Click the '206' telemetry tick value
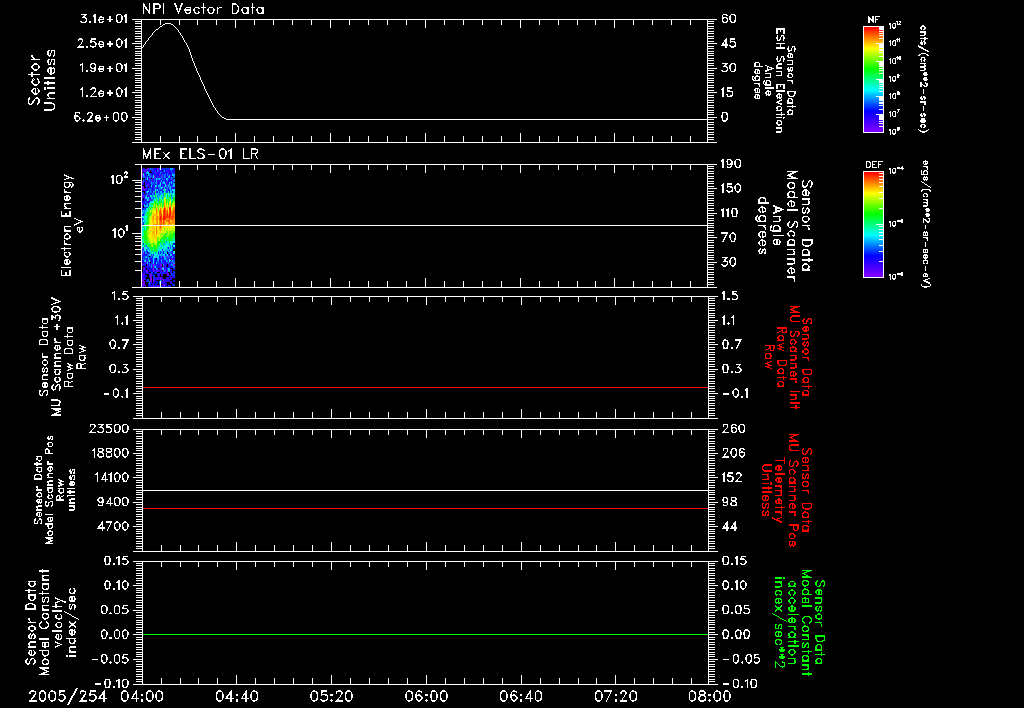The width and height of the screenshot is (1024, 708). pos(732,453)
